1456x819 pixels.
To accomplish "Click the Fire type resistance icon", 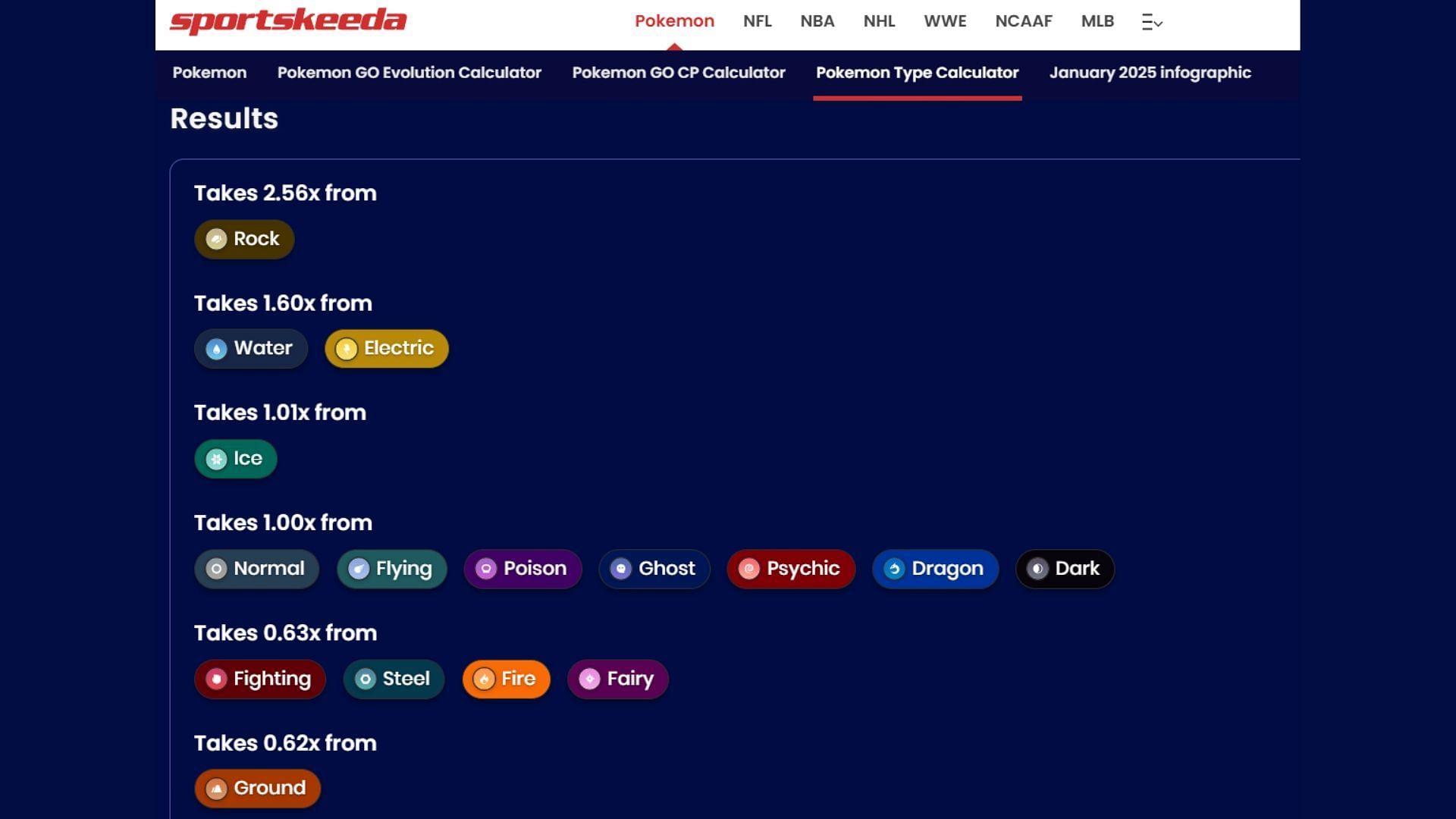I will 483,678.
